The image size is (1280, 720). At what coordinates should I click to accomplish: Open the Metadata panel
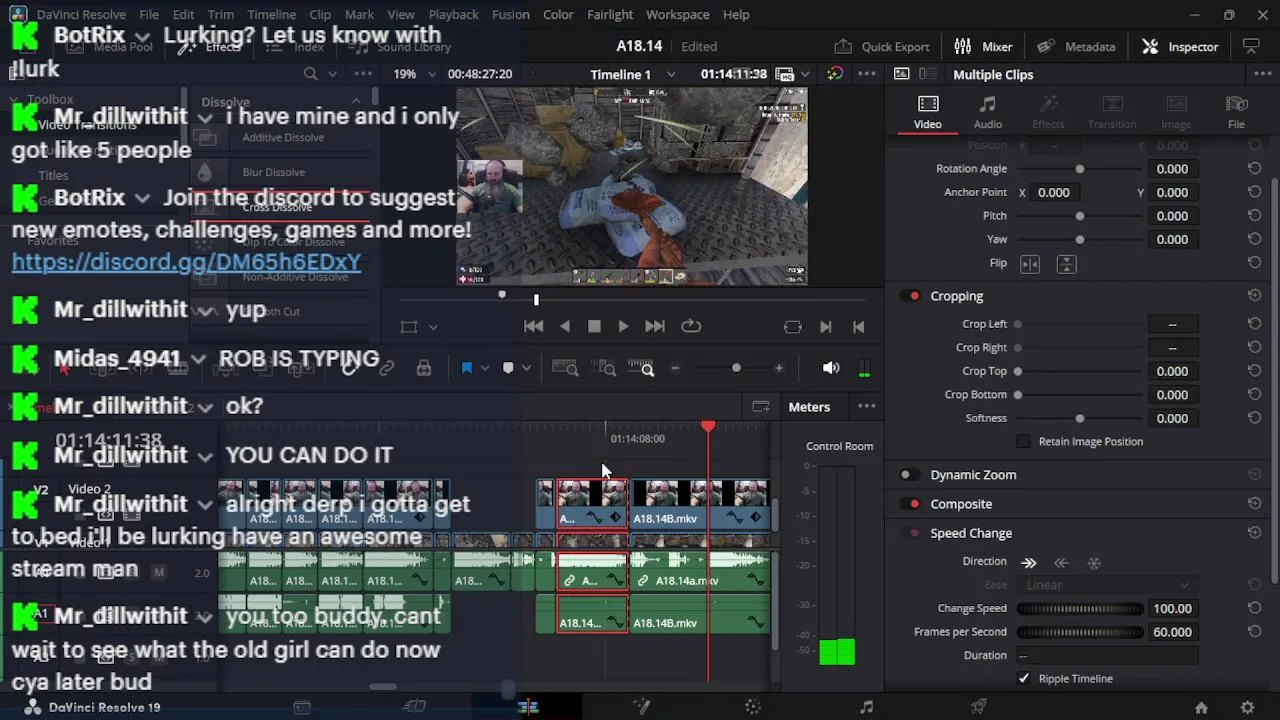1076,46
